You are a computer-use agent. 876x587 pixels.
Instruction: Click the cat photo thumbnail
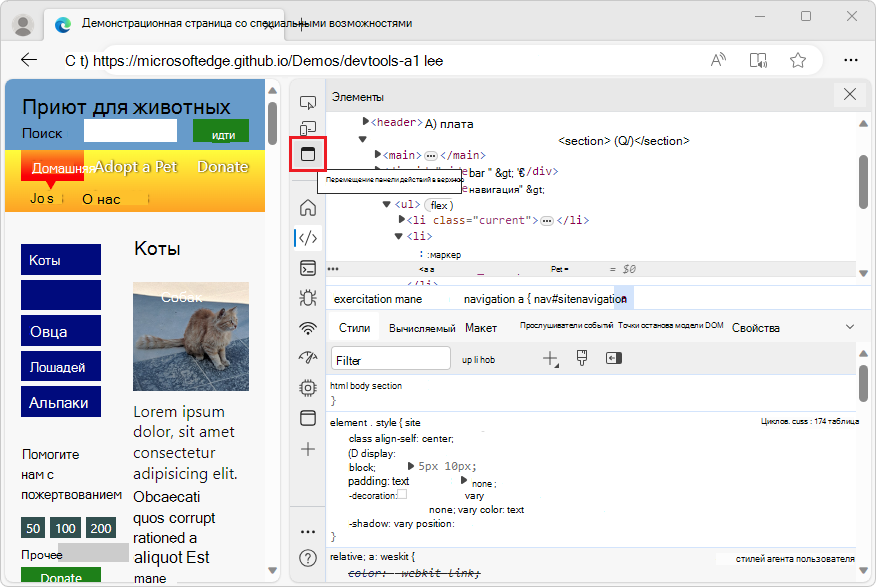click(191, 336)
